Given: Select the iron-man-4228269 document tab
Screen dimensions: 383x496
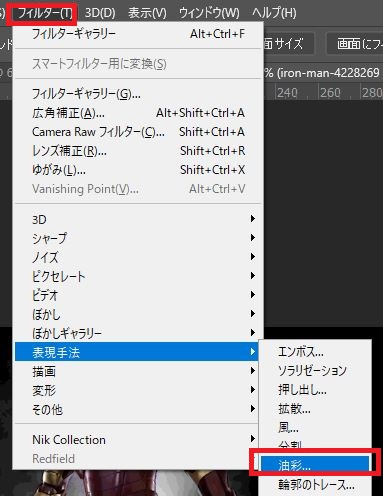Looking at the screenshot, I should [323, 72].
